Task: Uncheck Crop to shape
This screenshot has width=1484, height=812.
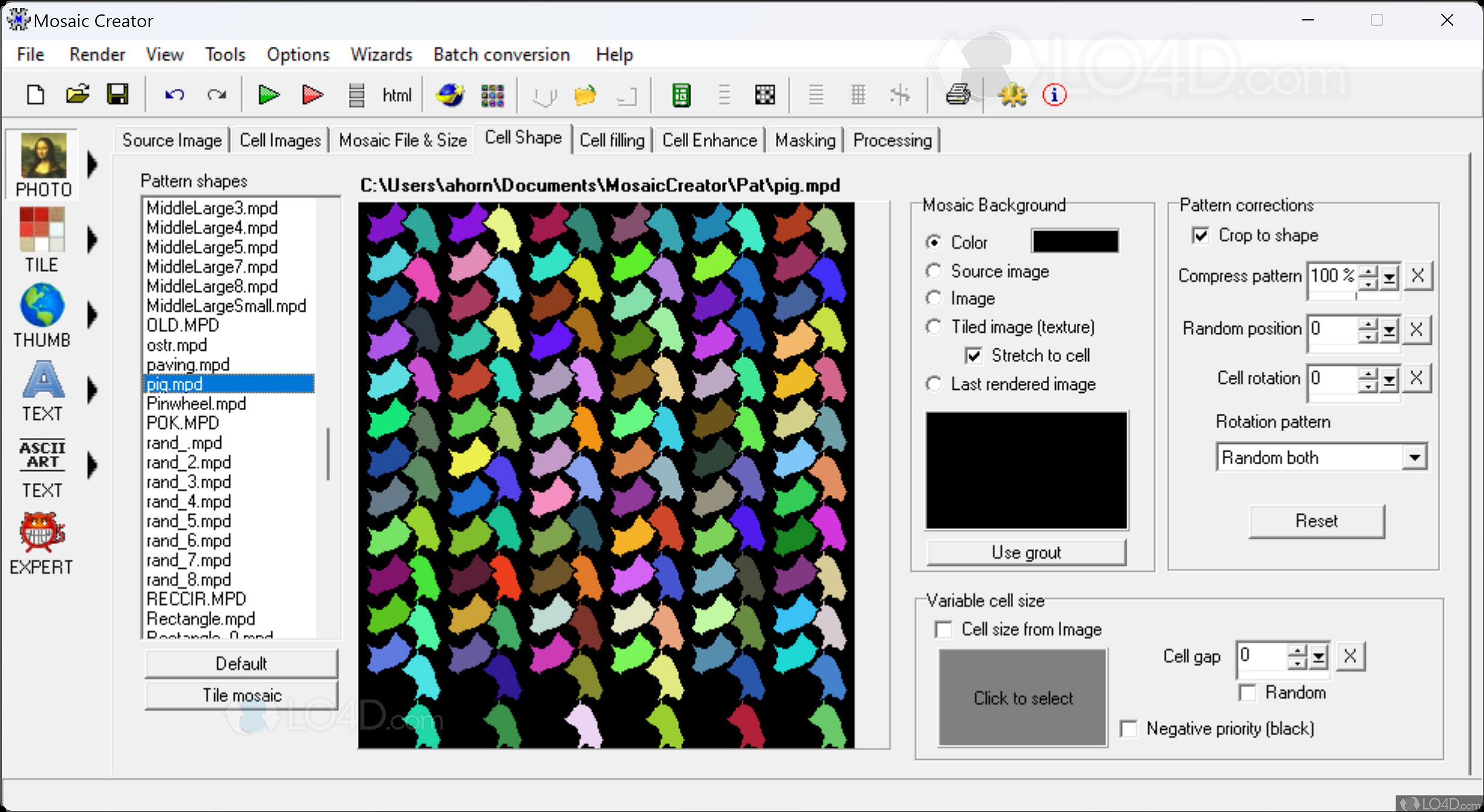Action: (x=1200, y=236)
